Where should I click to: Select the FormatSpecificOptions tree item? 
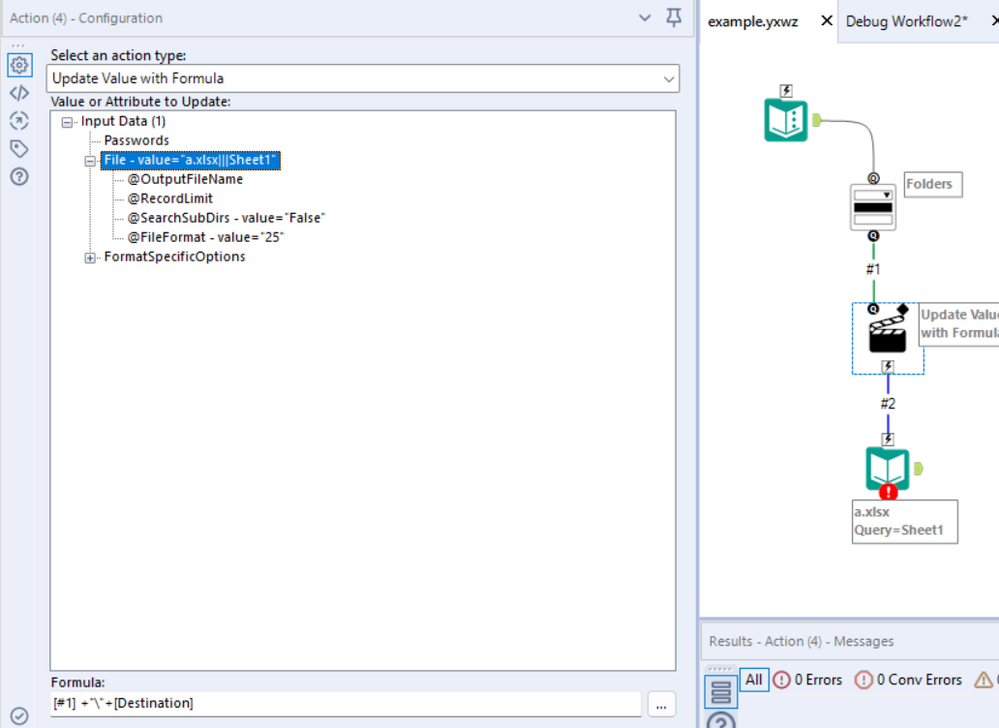click(175, 256)
